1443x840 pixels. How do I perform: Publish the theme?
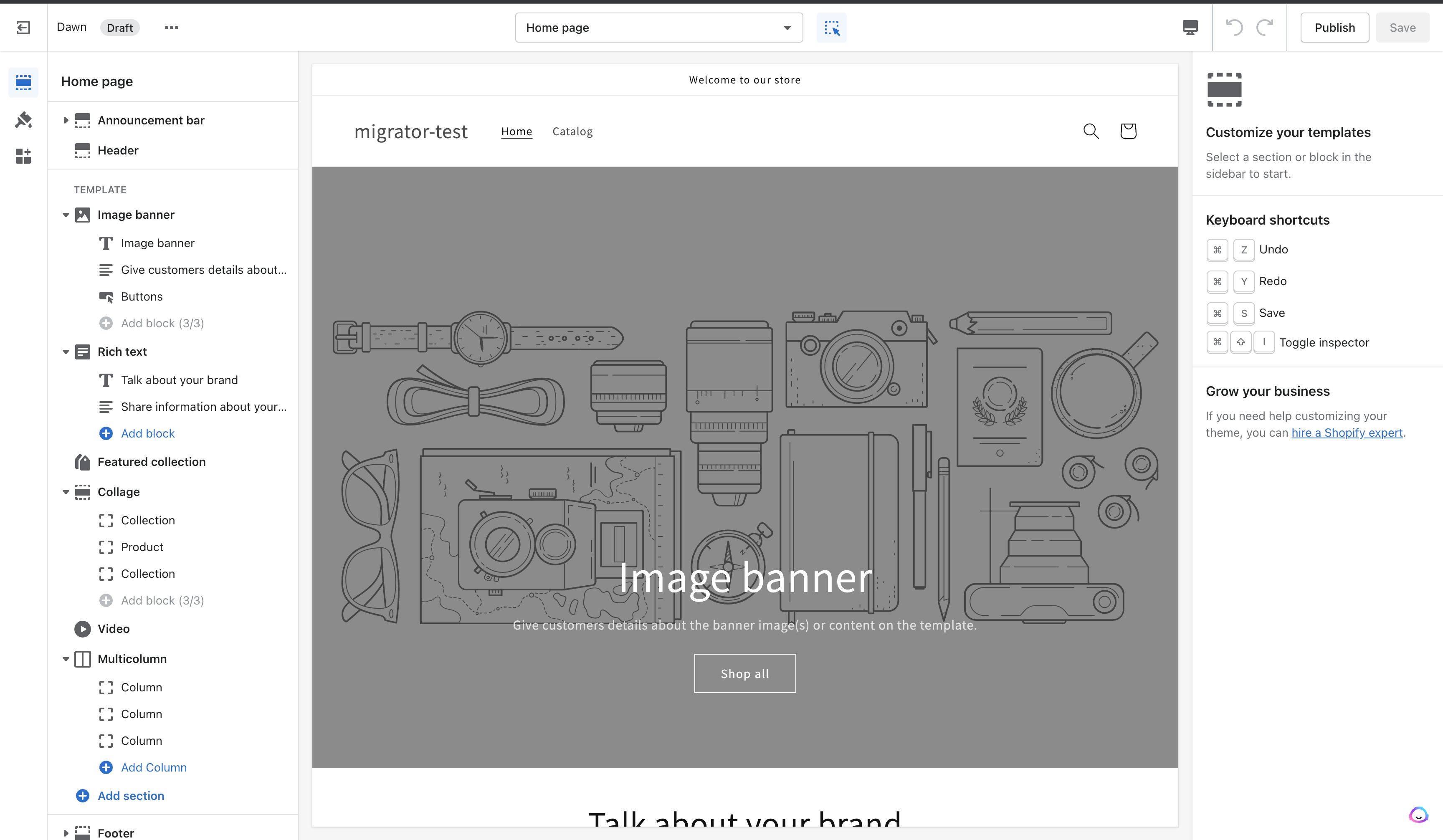[x=1335, y=27]
